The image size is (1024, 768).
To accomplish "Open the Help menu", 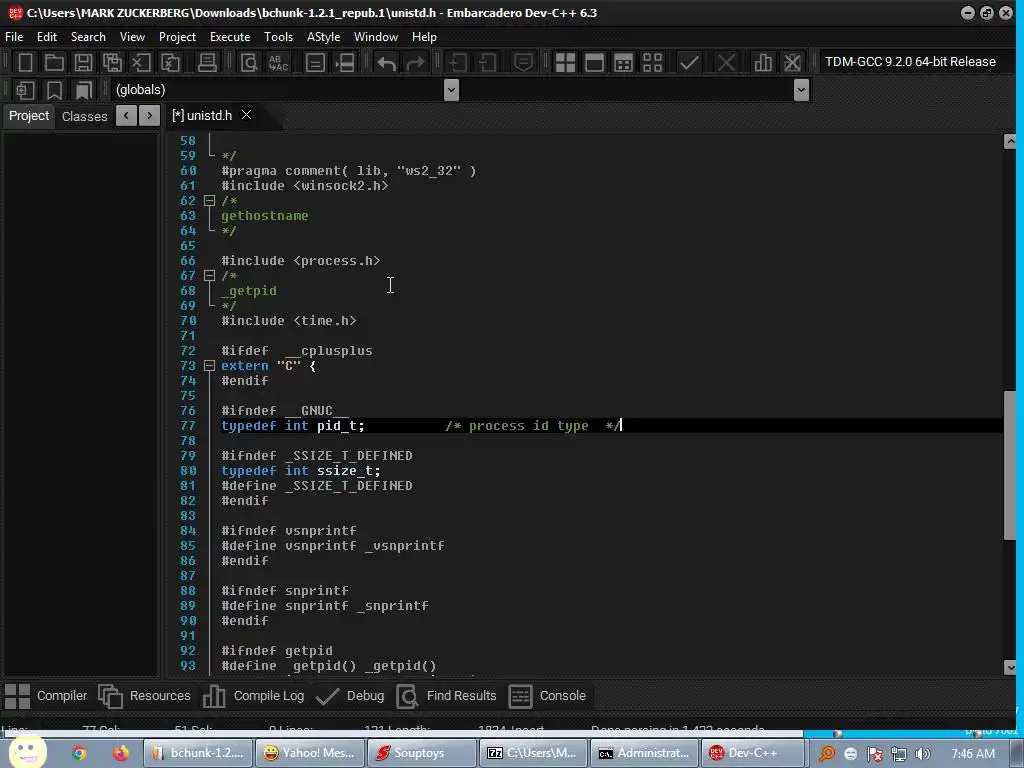I will [424, 37].
